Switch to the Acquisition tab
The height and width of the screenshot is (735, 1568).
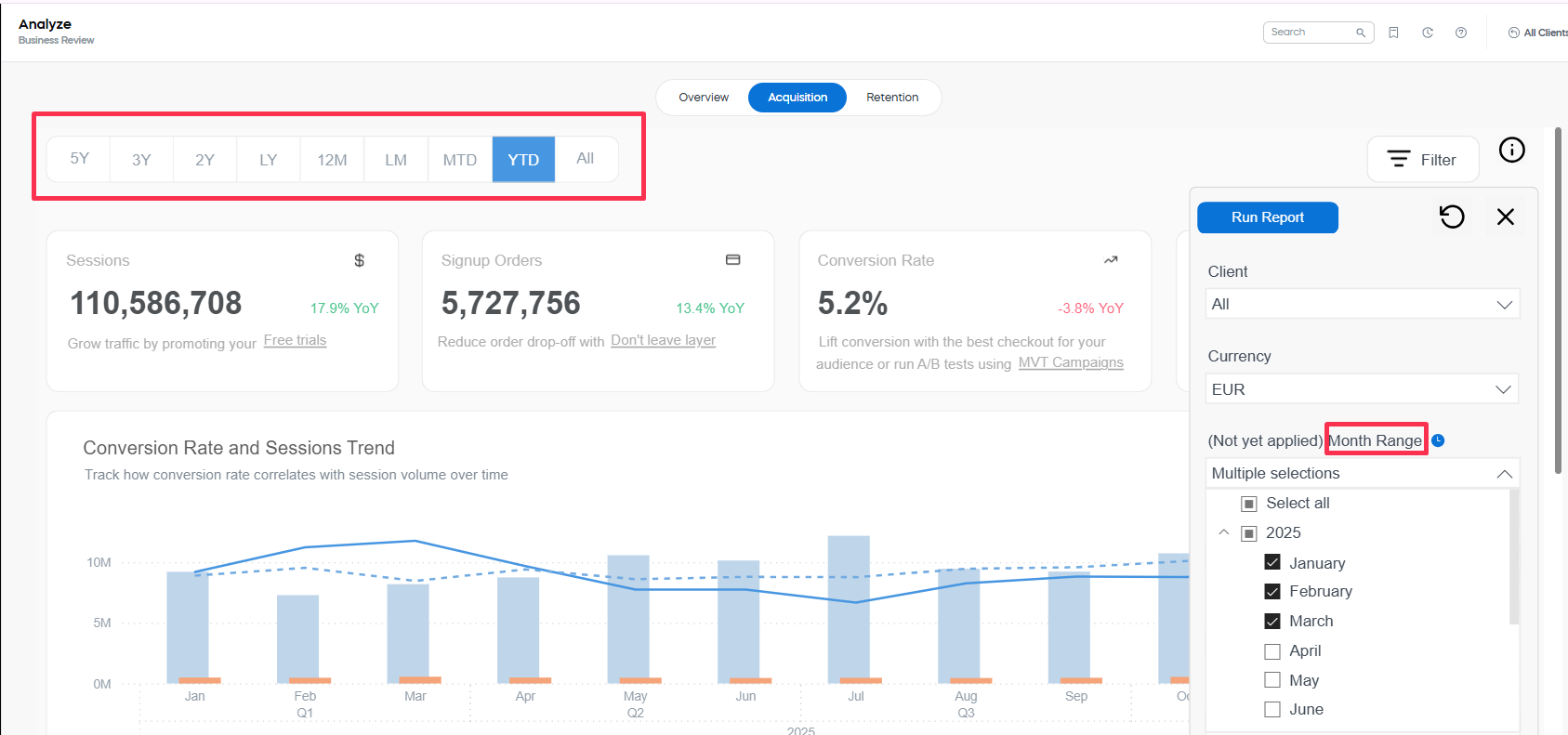[x=797, y=98]
